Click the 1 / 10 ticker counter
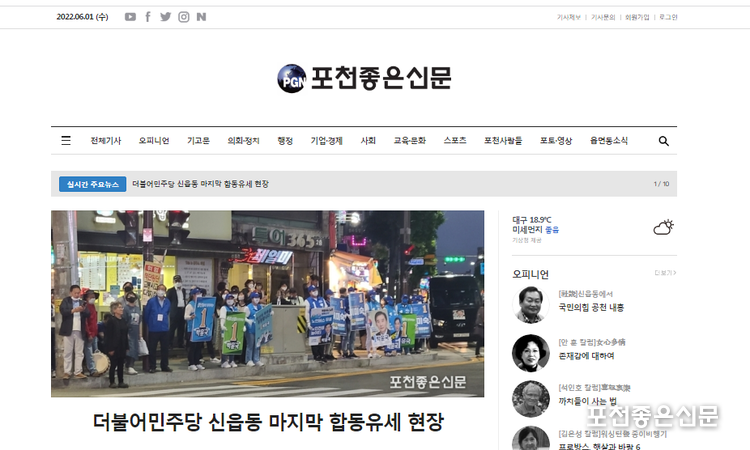 tap(662, 184)
